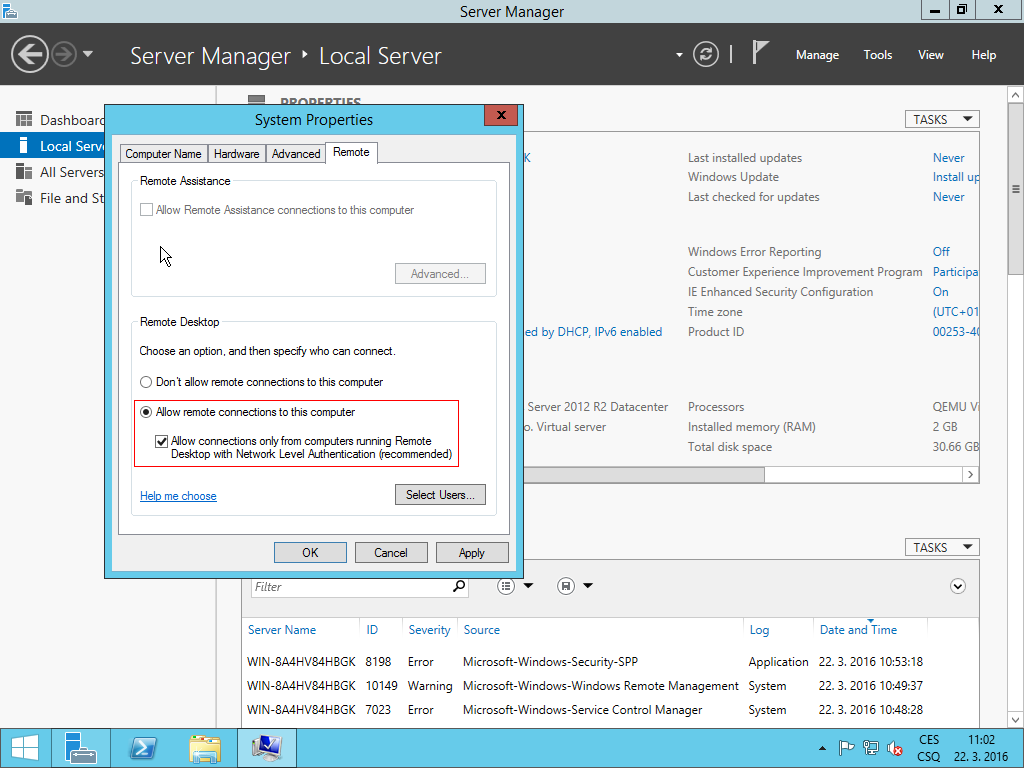Click the save query disk icon

pos(566,586)
